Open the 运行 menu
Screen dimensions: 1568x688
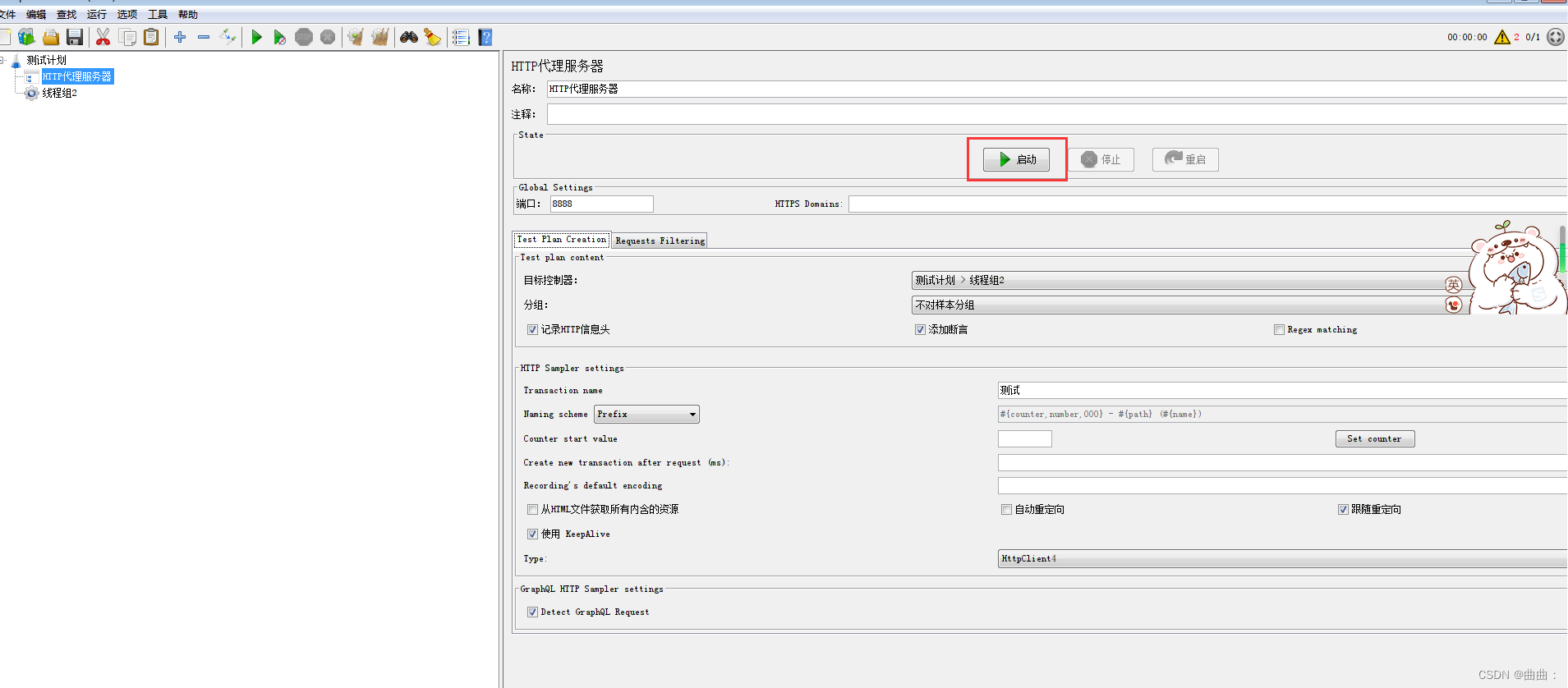pyautogui.click(x=97, y=14)
